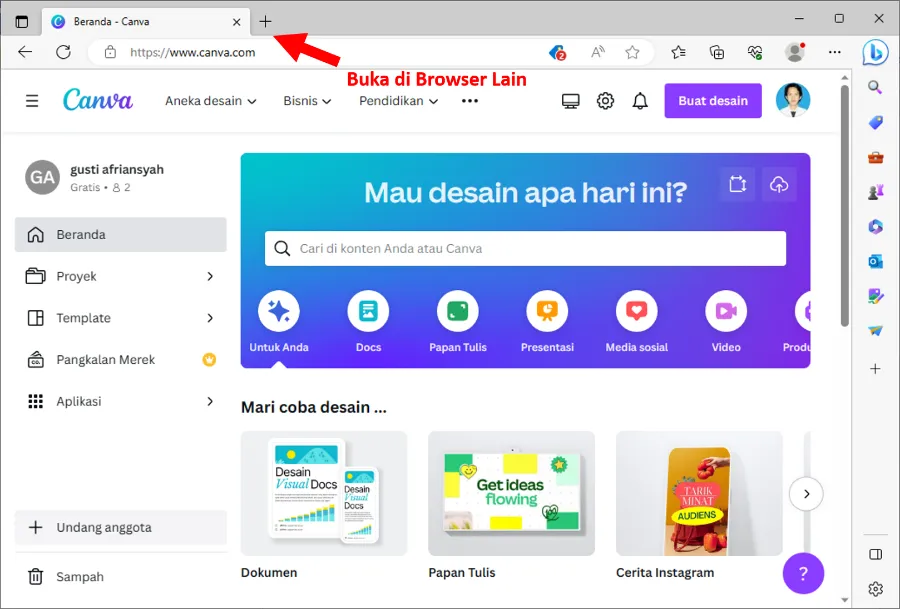The image size is (900, 609).
Task: Open Proyek in the sidebar
Action: click(121, 276)
